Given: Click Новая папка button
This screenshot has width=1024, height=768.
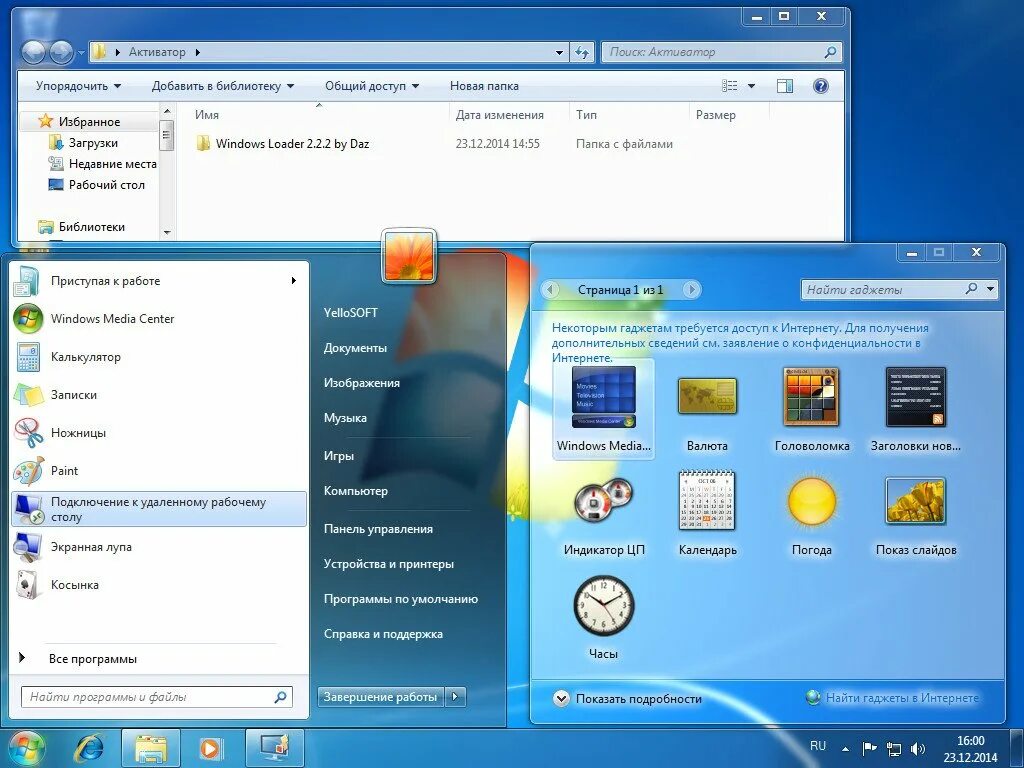Looking at the screenshot, I should pyautogui.click(x=484, y=86).
